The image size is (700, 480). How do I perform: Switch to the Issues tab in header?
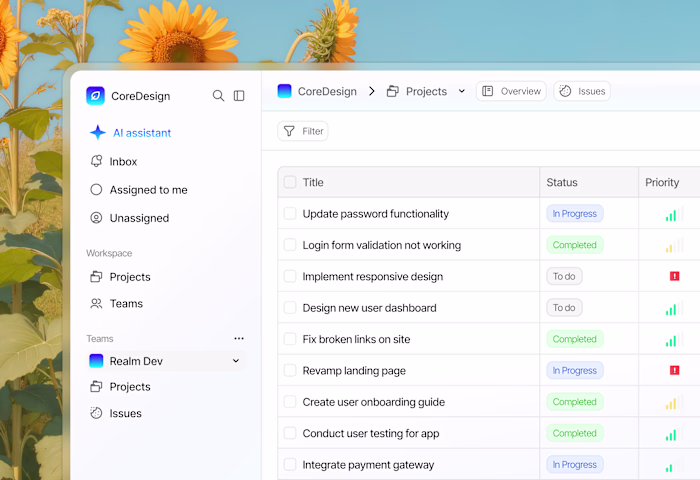click(582, 91)
